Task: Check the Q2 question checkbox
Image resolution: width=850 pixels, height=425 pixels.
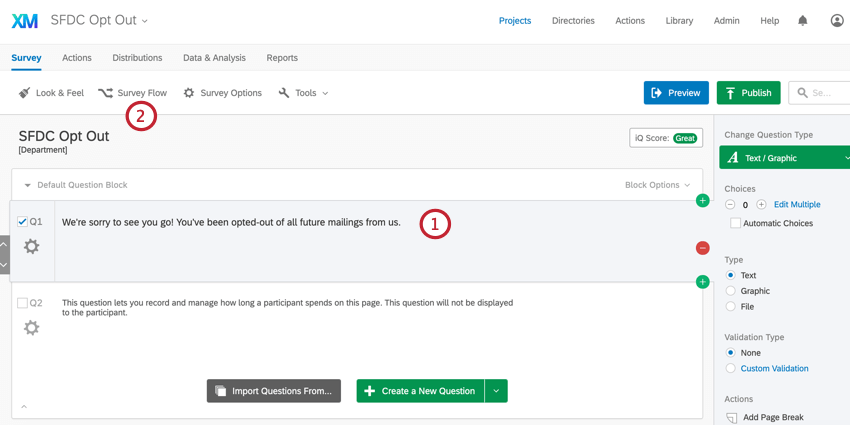Action: (x=22, y=303)
